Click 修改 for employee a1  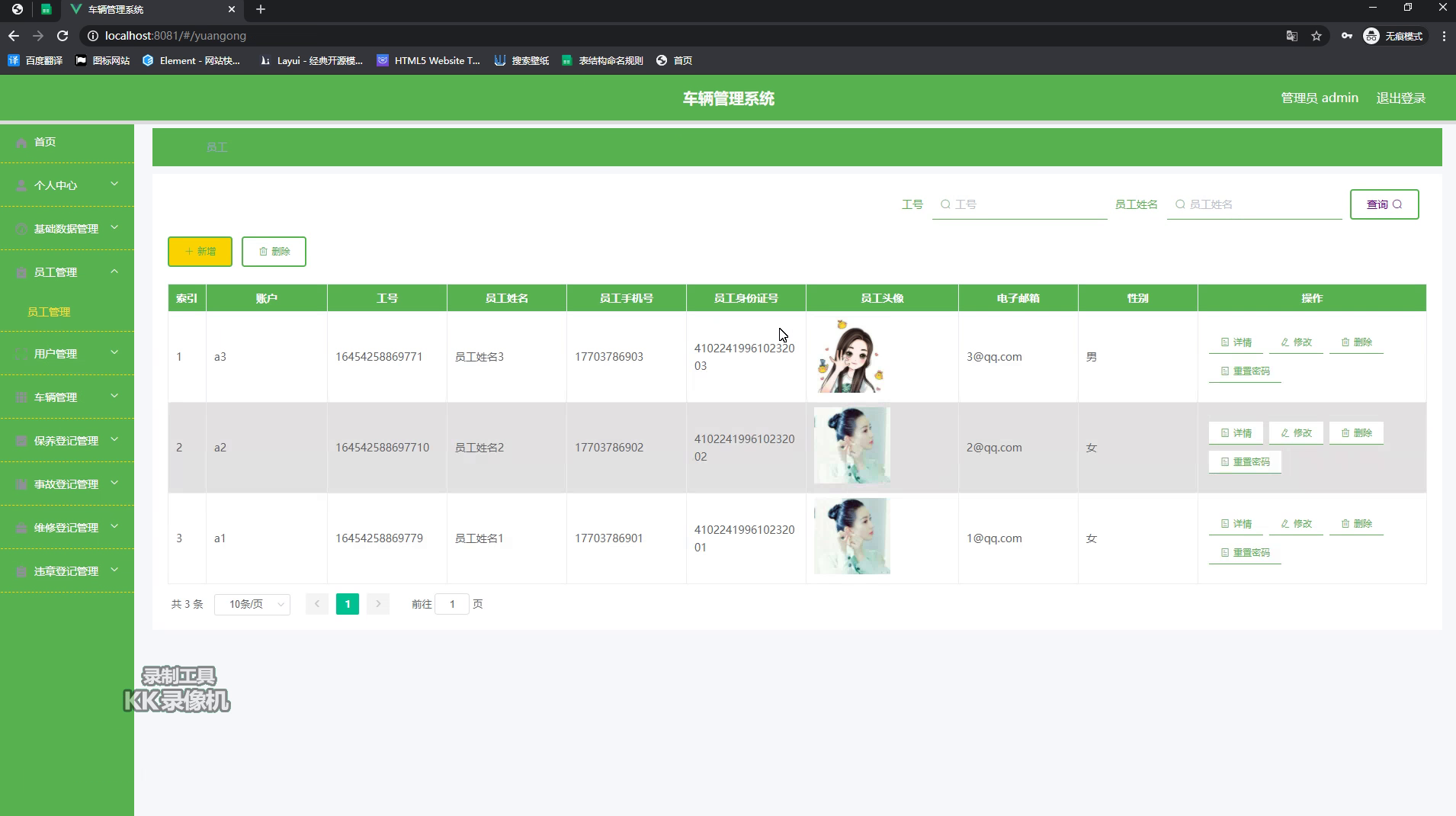coord(1296,524)
